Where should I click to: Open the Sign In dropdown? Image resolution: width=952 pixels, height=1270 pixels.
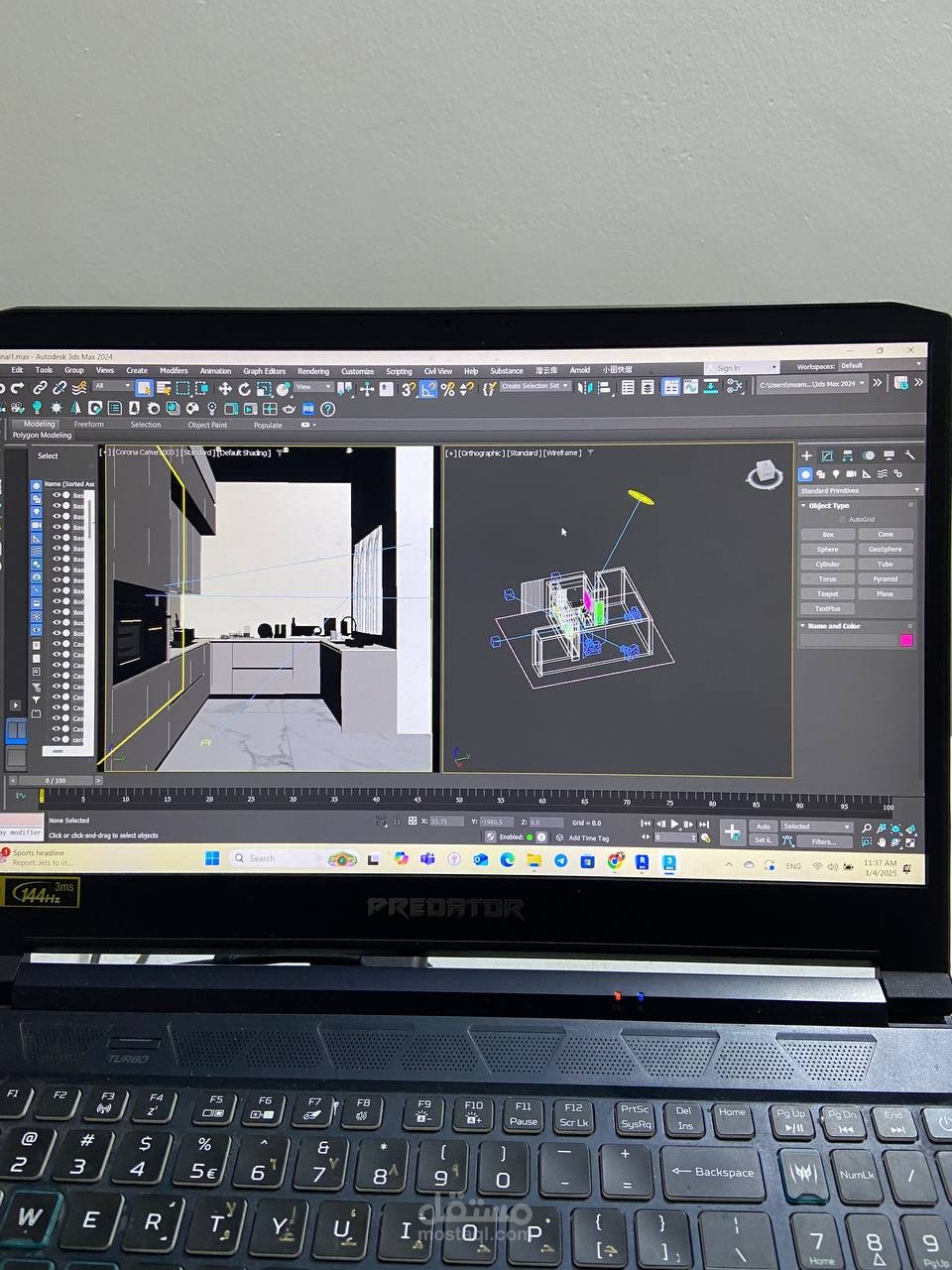click(x=742, y=367)
